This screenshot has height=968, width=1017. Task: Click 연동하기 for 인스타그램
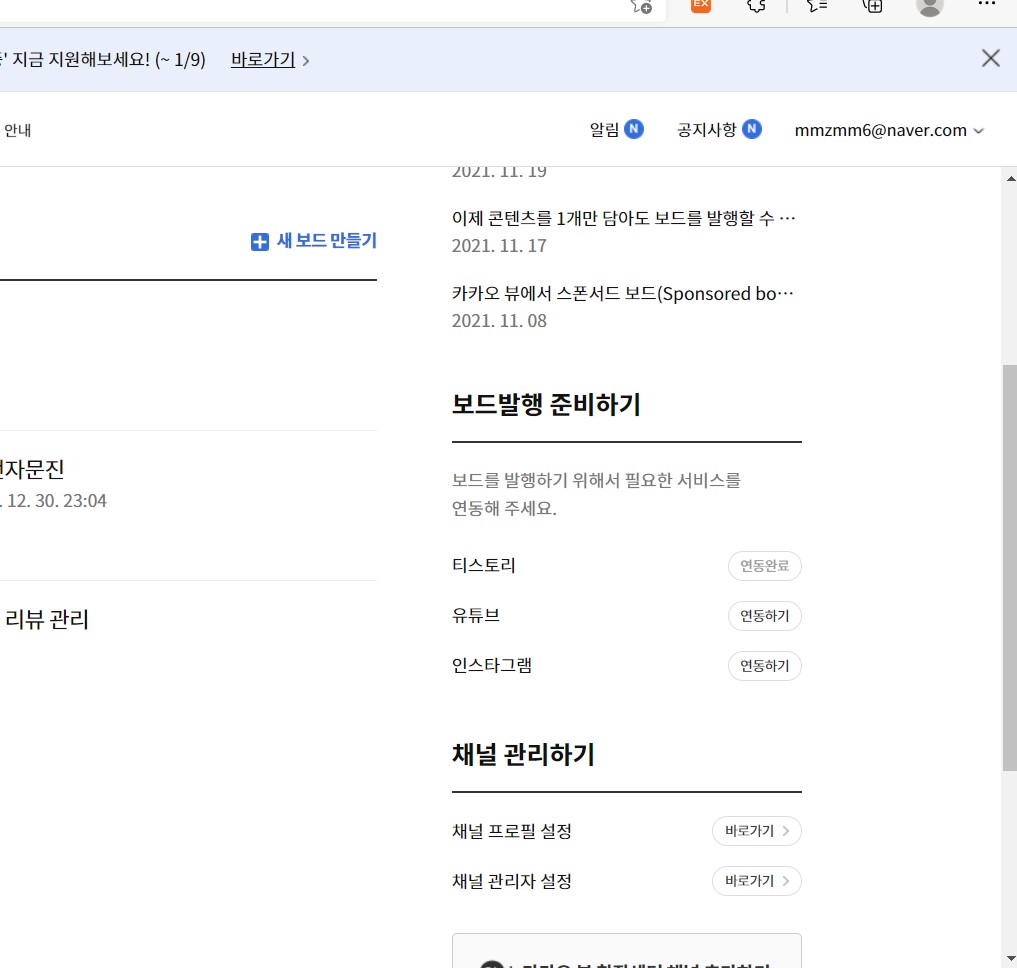tap(765, 666)
